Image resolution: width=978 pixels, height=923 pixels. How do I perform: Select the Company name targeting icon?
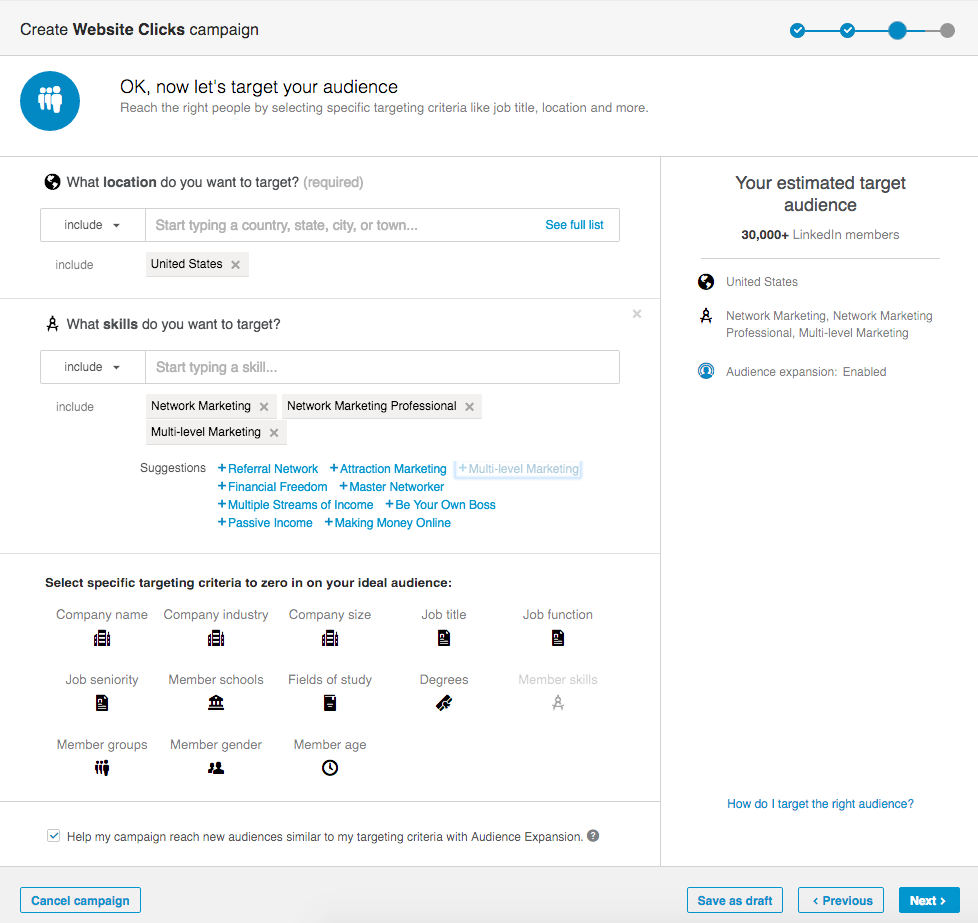102,638
